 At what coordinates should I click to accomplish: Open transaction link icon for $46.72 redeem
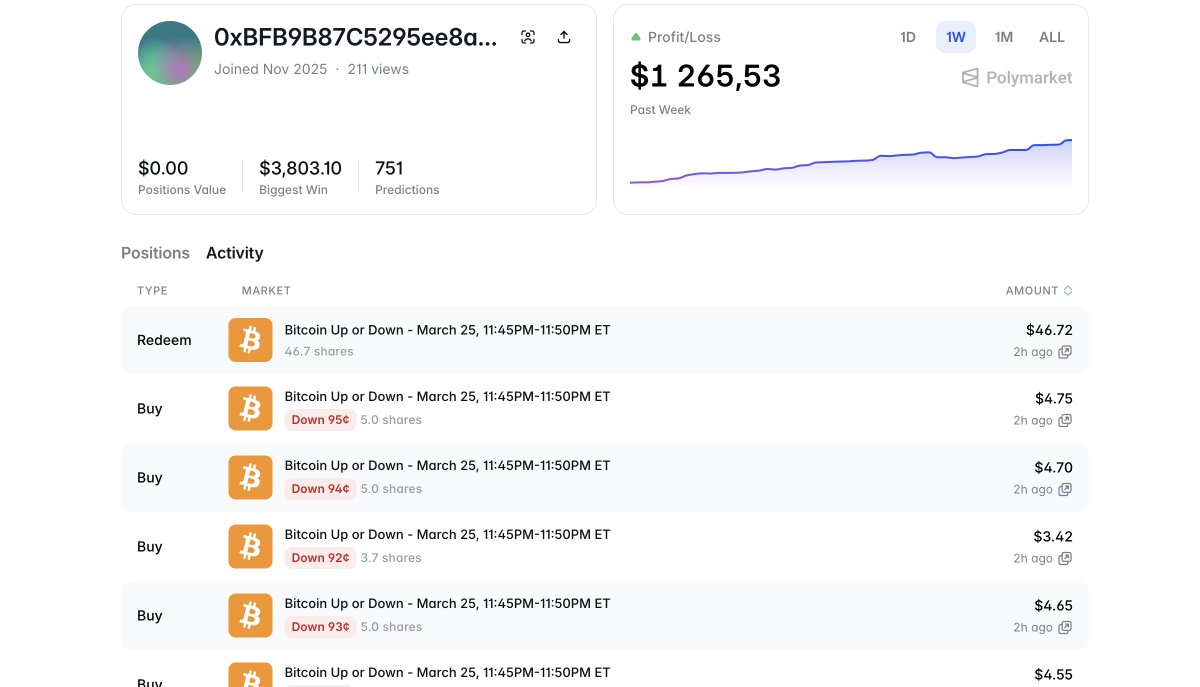point(1065,352)
